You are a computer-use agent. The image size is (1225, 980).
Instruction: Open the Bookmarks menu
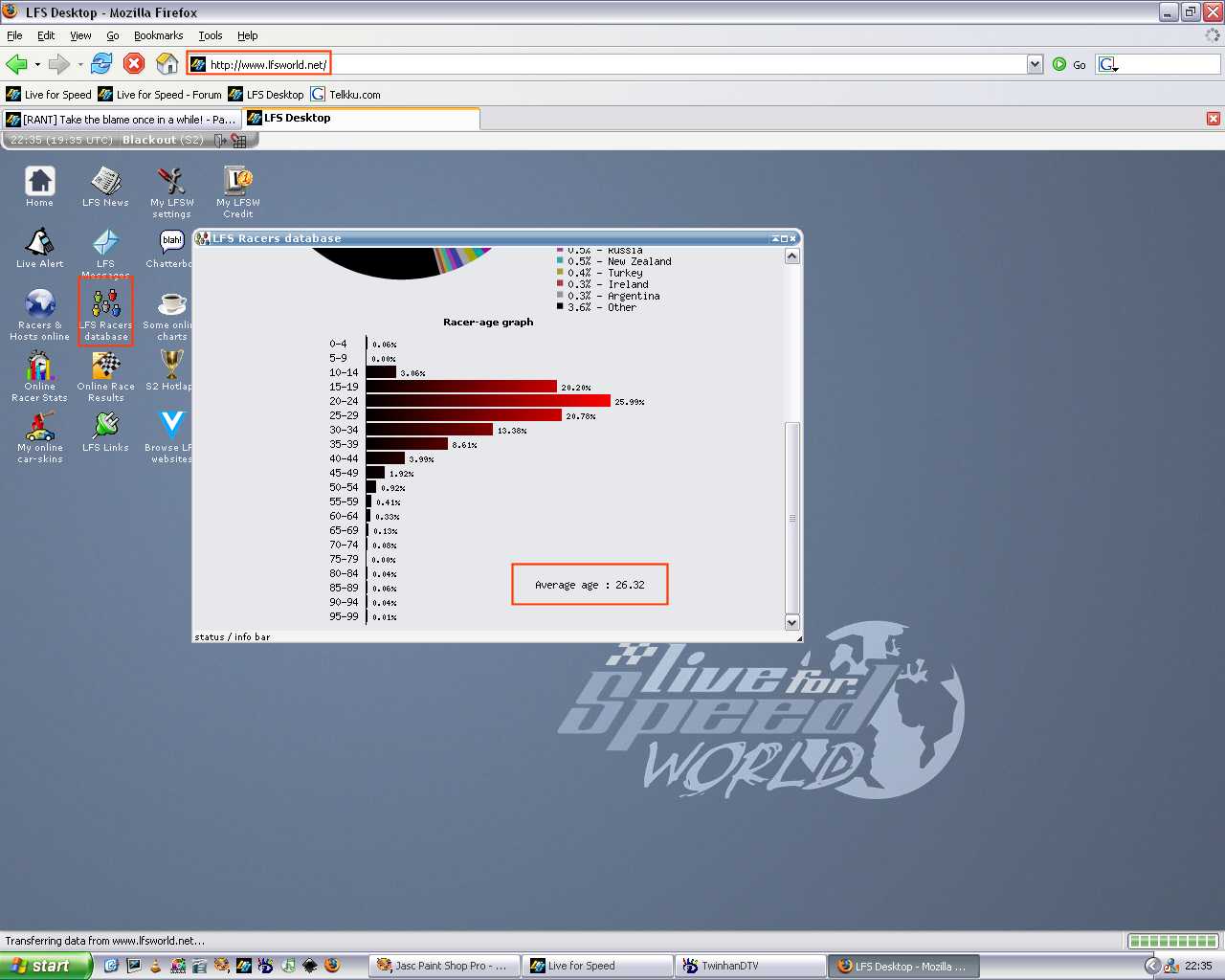pos(158,35)
